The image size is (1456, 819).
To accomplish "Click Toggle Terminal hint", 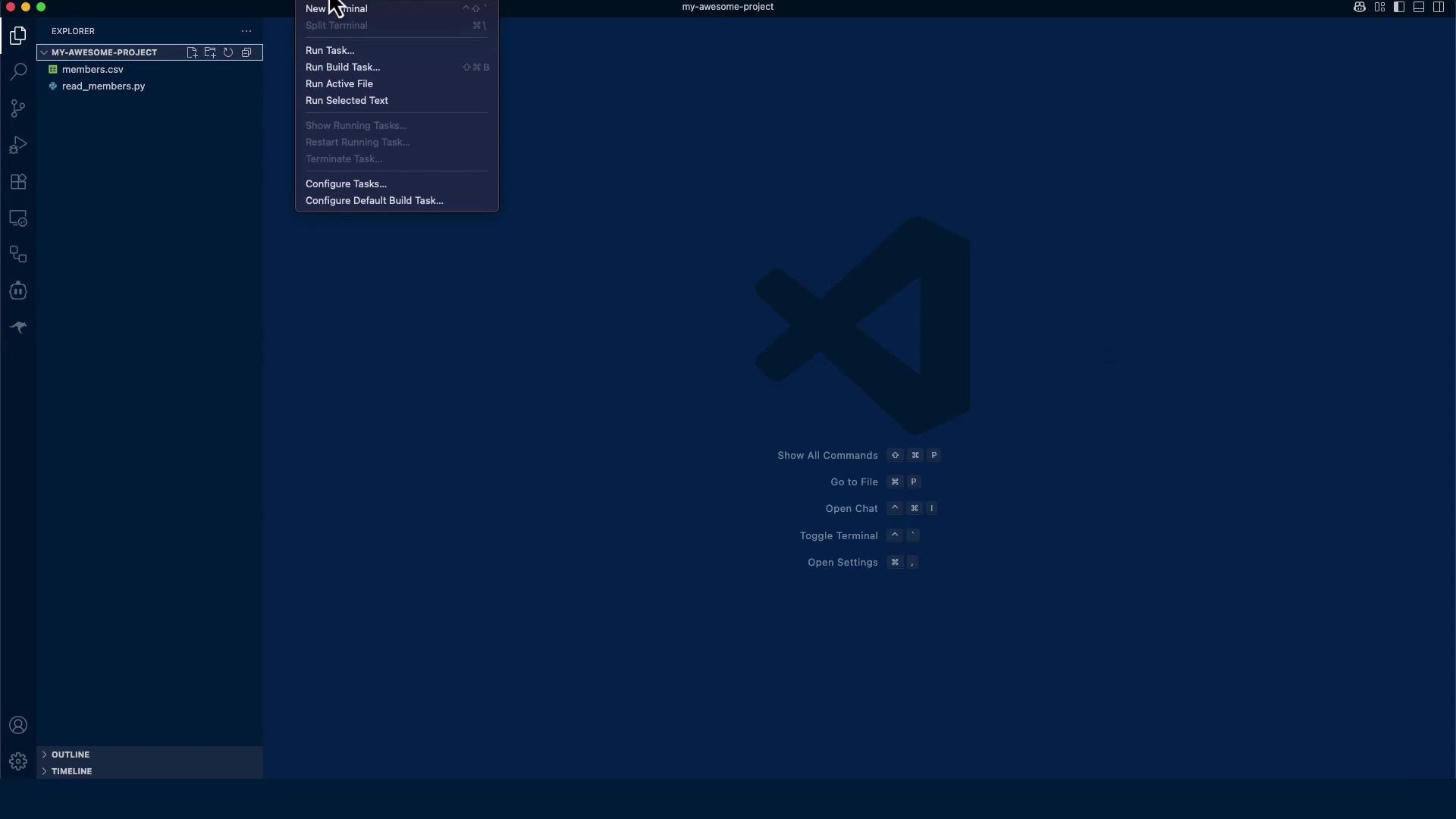I will (x=839, y=536).
